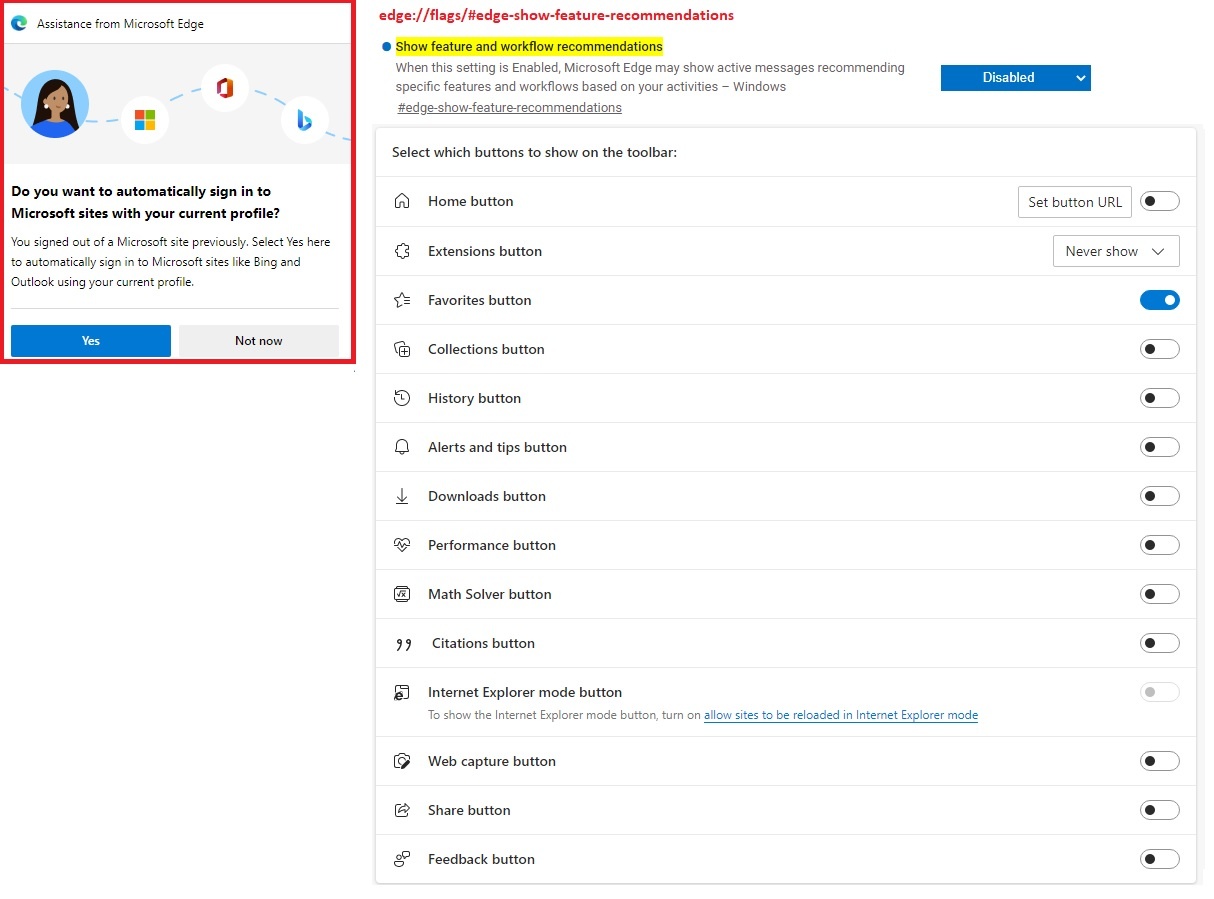Toggle the Home button switch

click(1160, 201)
